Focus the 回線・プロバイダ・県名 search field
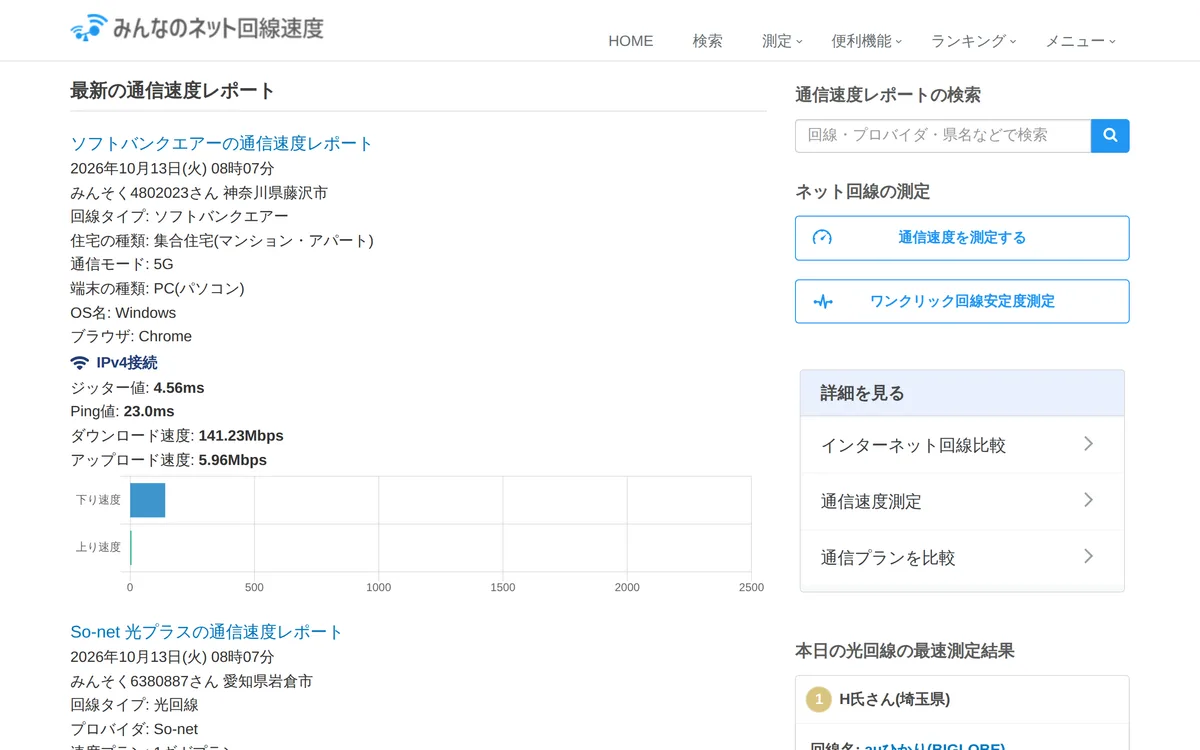The height and width of the screenshot is (750, 1200). (943, 136)
